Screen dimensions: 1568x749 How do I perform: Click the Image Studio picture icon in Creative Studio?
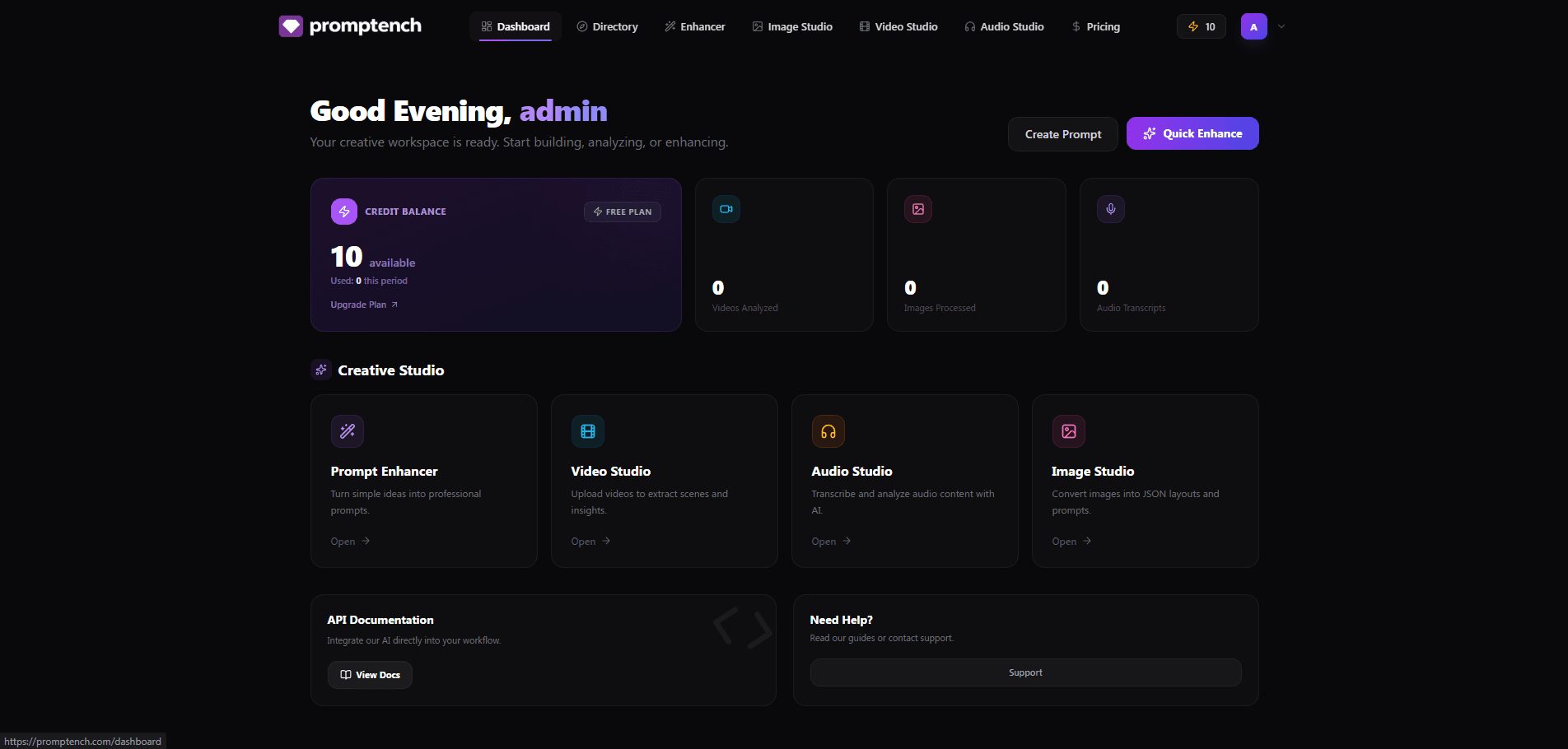[x=1068, y=430]
